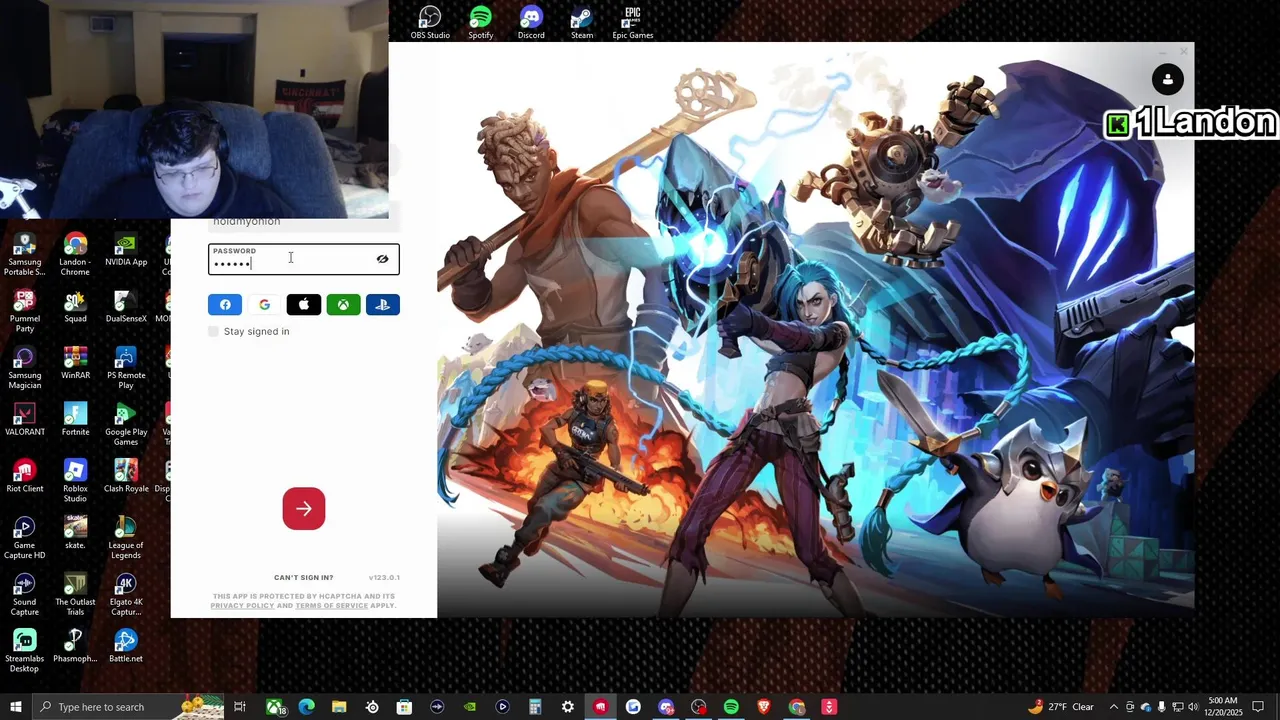1280x720 pixels.
Task: Open the Can't Sign In link
Action: [x=303, y=577]
